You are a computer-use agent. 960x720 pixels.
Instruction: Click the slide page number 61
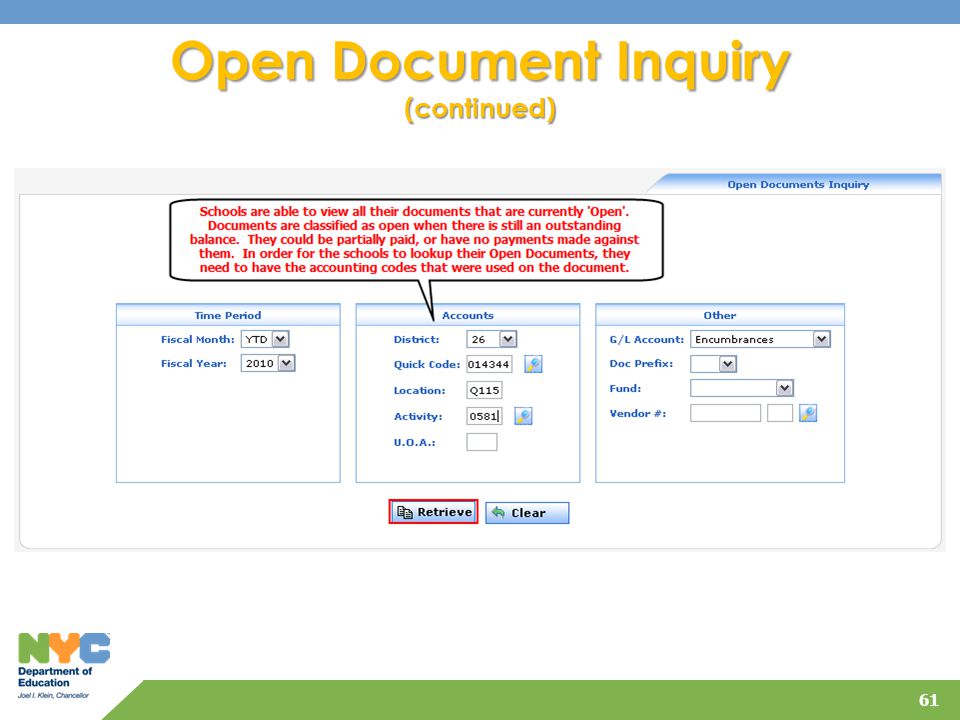(x=928, y=700)
